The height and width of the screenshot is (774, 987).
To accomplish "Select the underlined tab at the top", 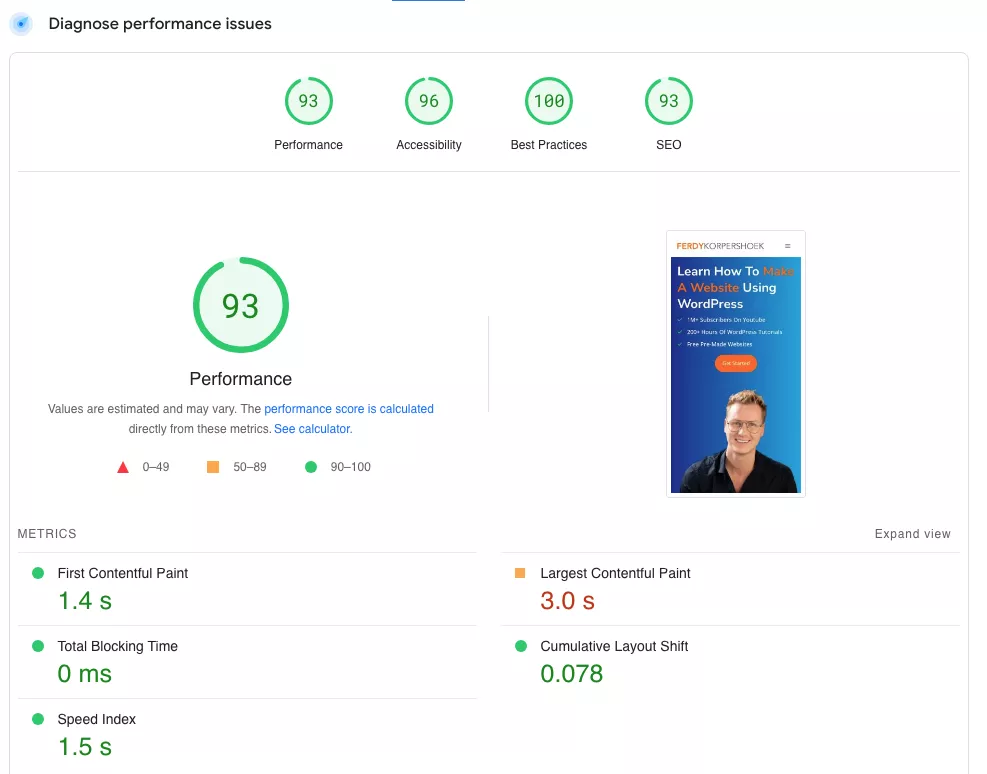I will click(x=428, y=3).
